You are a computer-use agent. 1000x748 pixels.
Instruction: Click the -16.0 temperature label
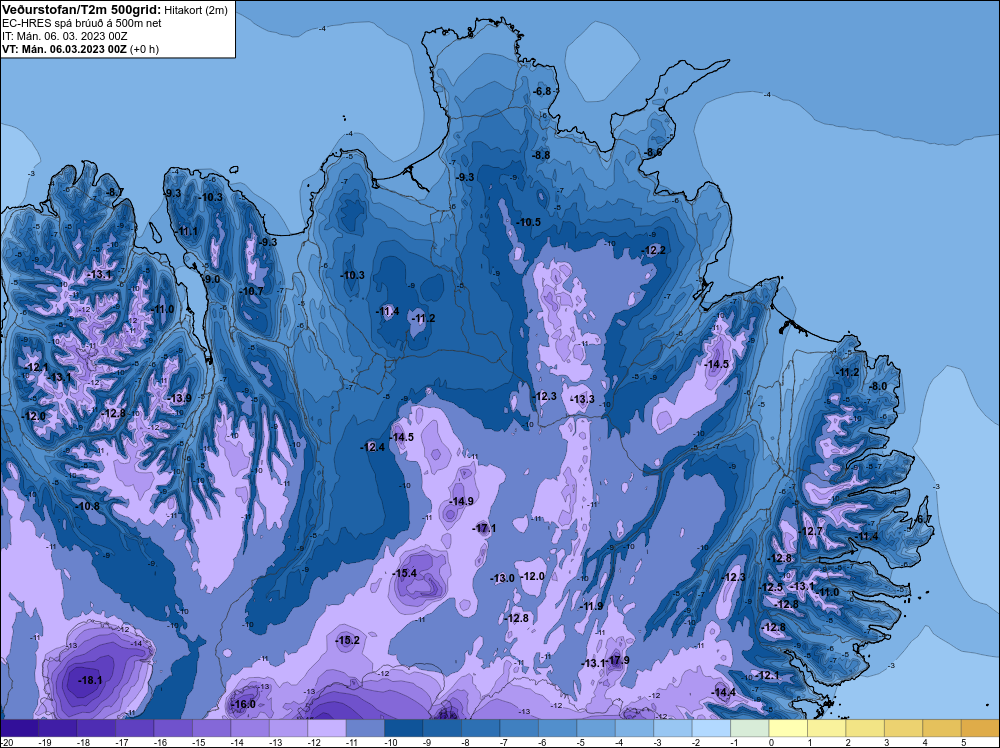tap(243, 705)
